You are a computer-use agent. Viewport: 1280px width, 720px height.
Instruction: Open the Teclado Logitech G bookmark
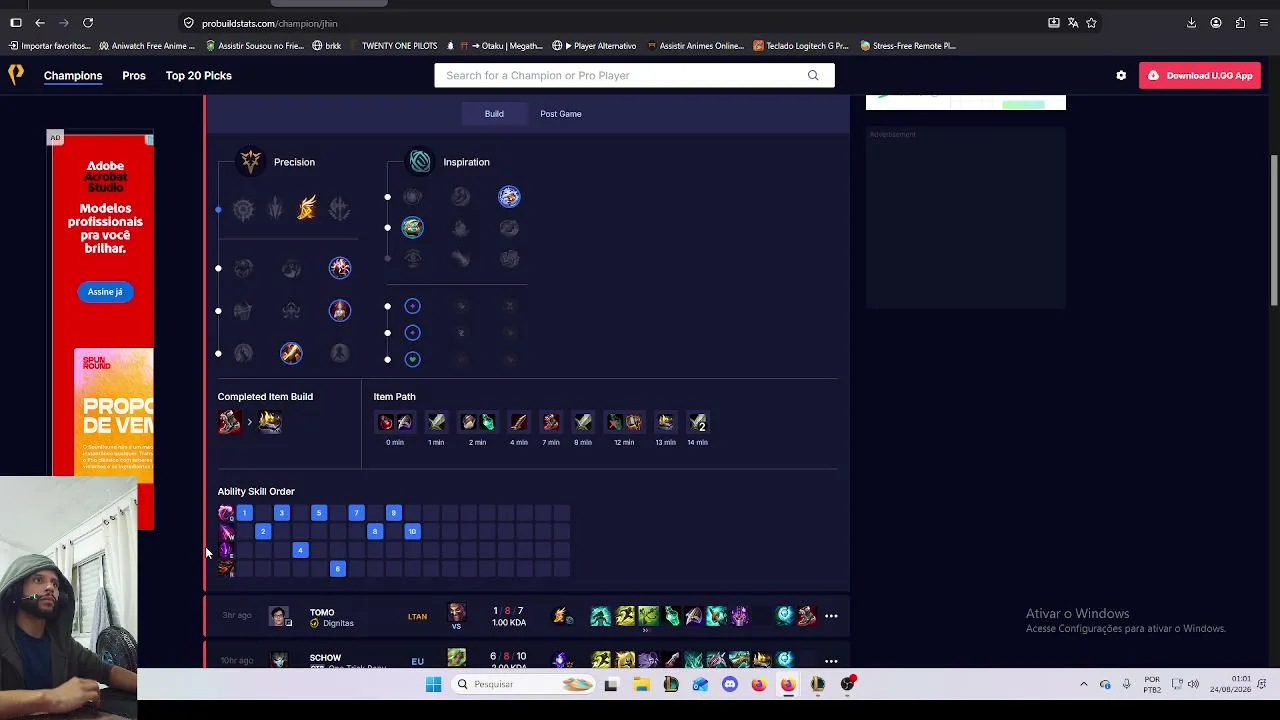(801, 45)
